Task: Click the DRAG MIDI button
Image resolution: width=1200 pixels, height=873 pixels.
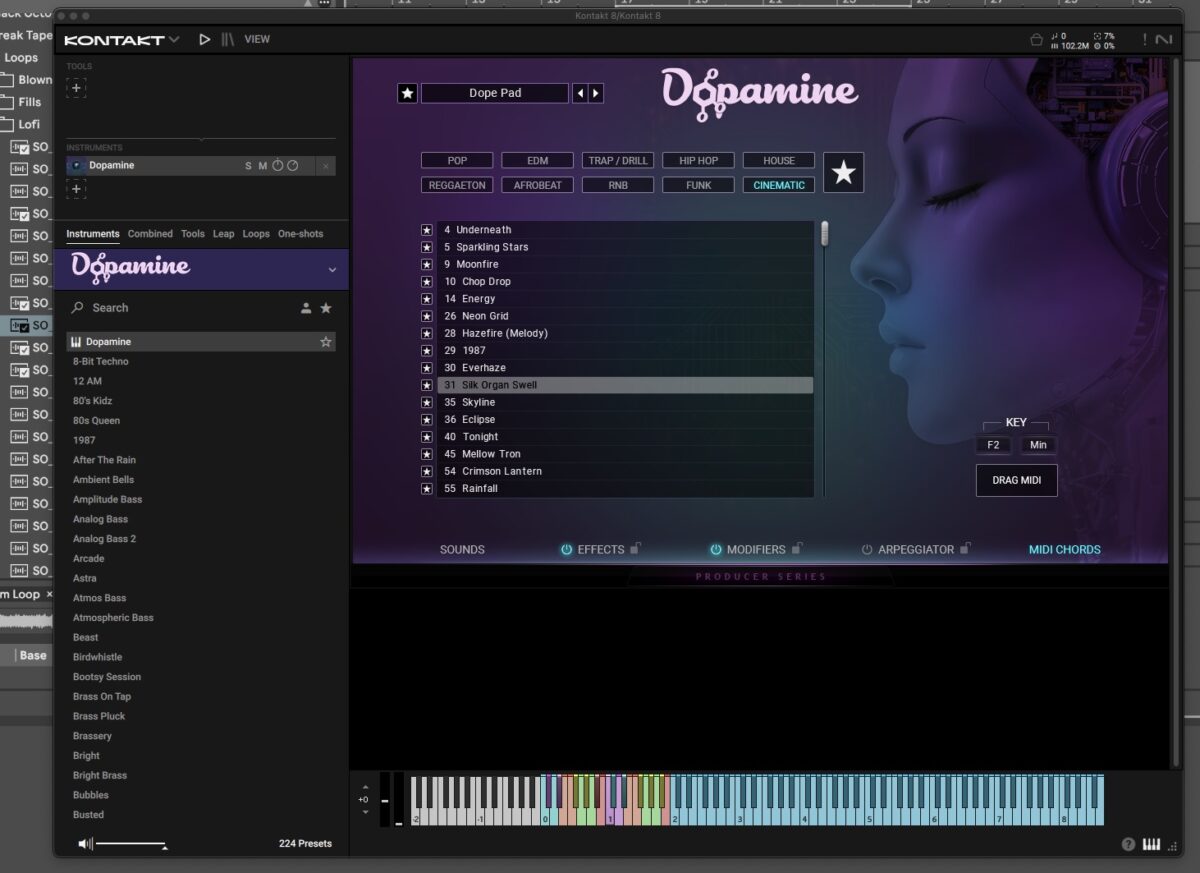Action: coord(1016,480)
